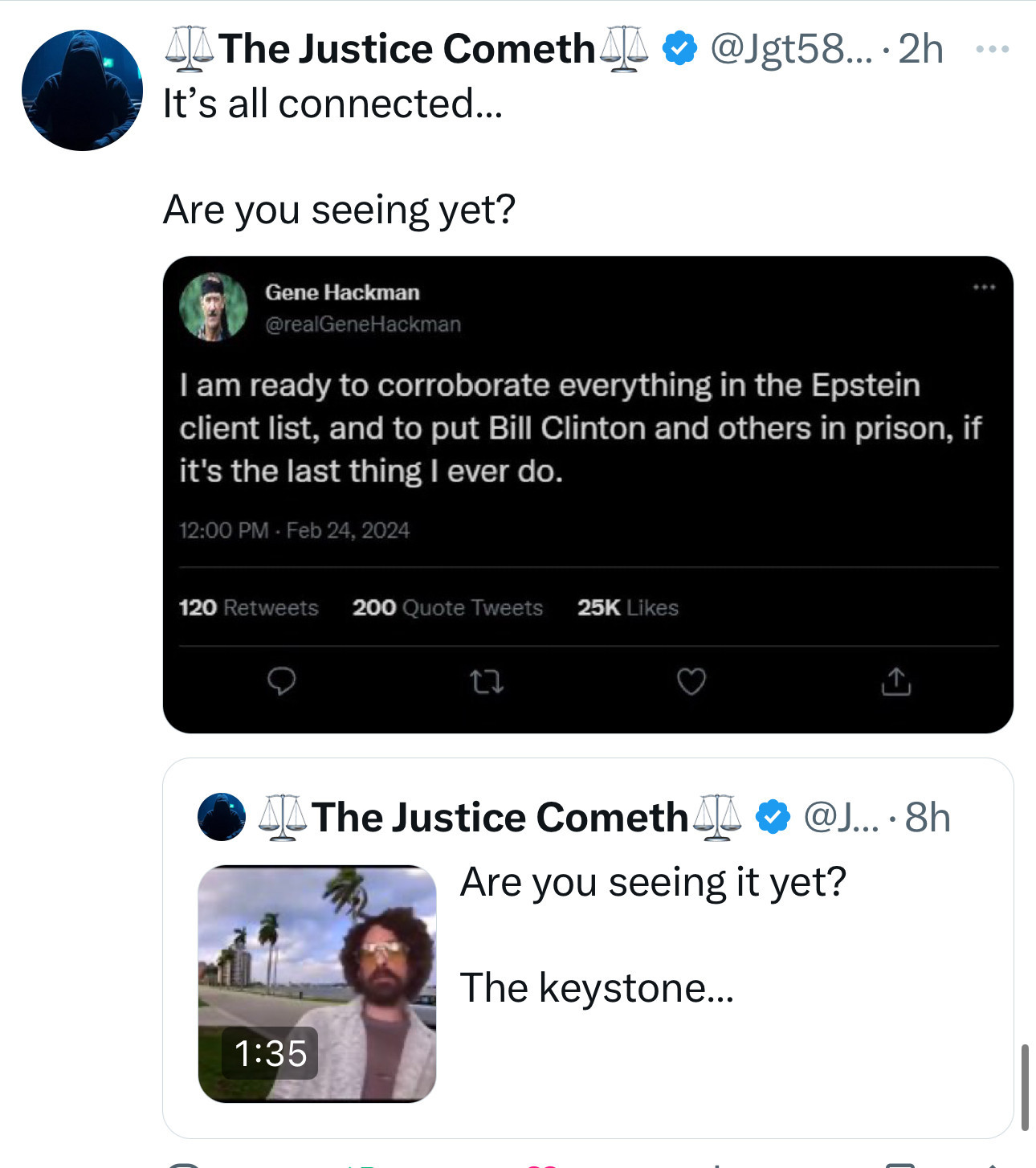The image size is (1036, 1168).
Task: View the 120 Retweets count
Action: 248,607
